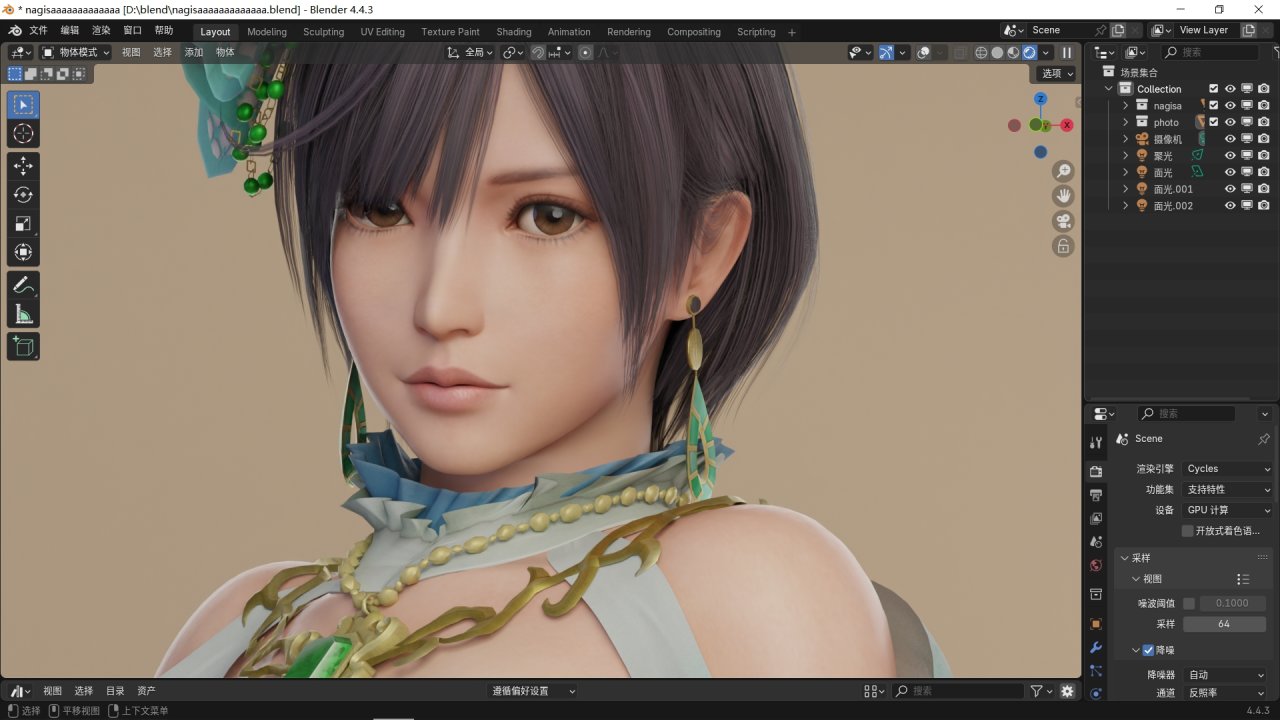Toggle snapping magnet in header
Screen dimensions: 1280x720
point(538,53)
